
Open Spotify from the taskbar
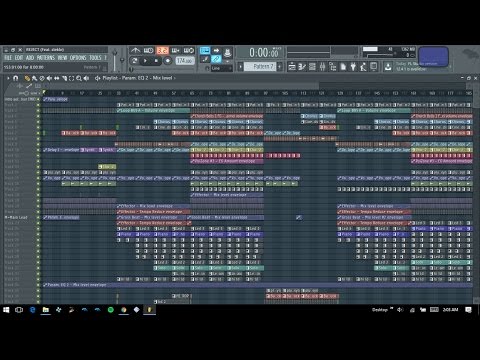[x=111, y=310]
